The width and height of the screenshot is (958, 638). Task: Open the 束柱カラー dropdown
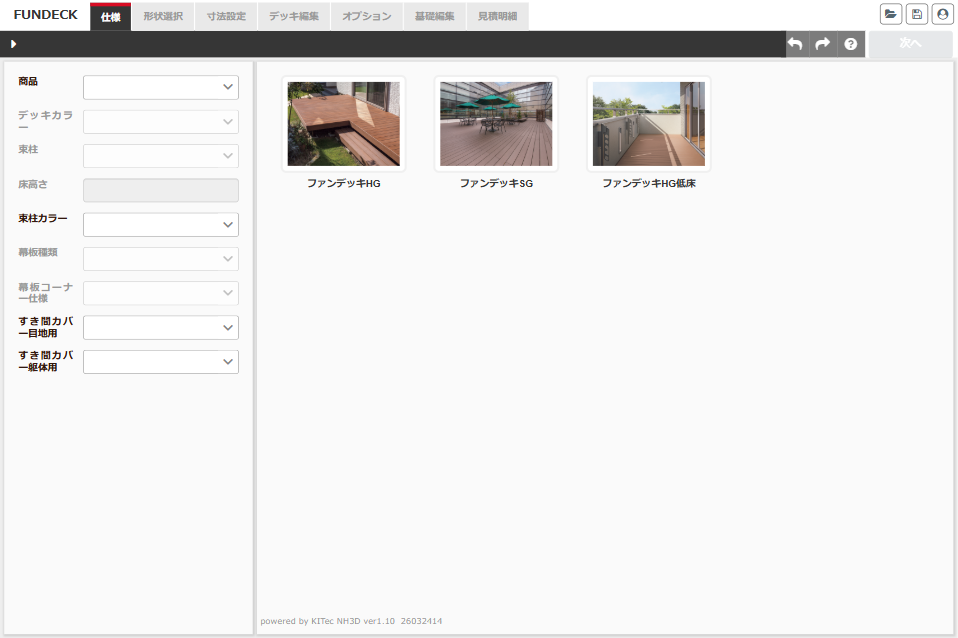coord(160,224)
